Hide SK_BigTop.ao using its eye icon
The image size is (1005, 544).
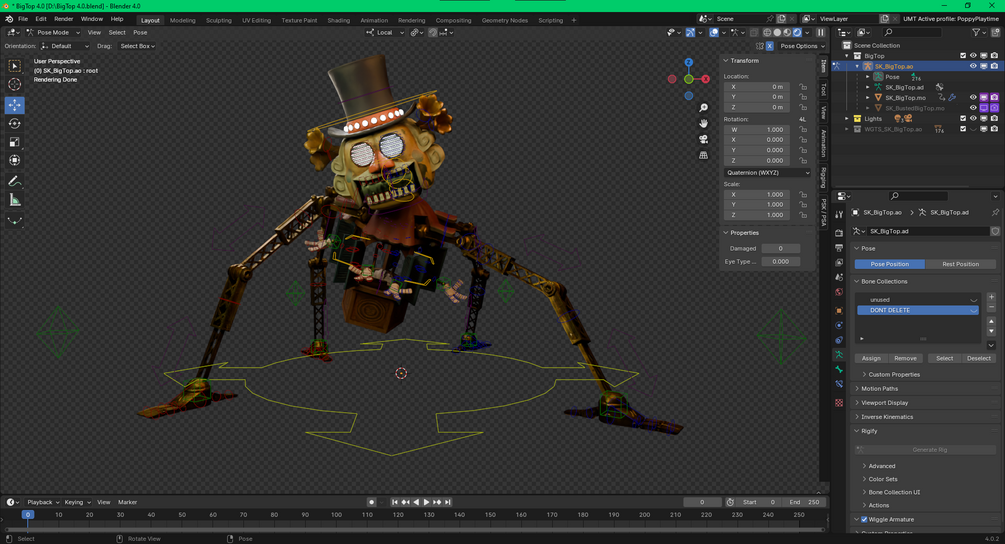973,66
